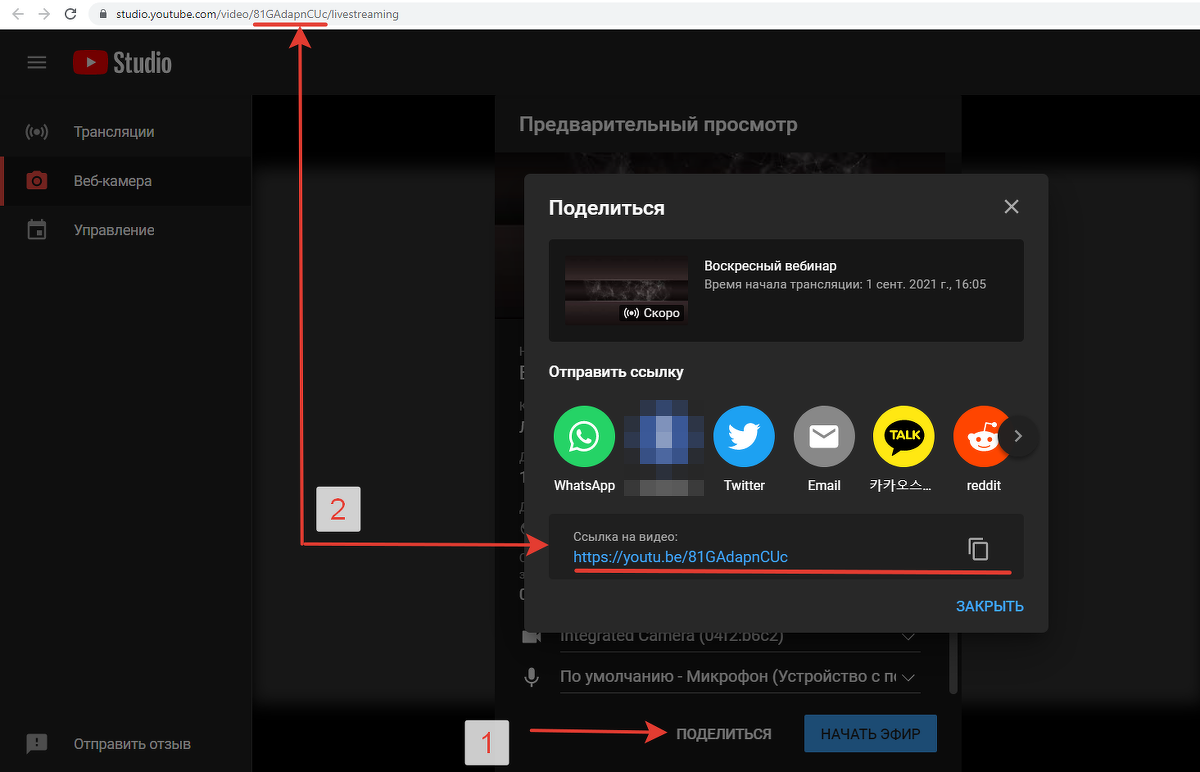Click the padlock icon in the address bar
Viewport: 1200px width, 772px height.
104,15
